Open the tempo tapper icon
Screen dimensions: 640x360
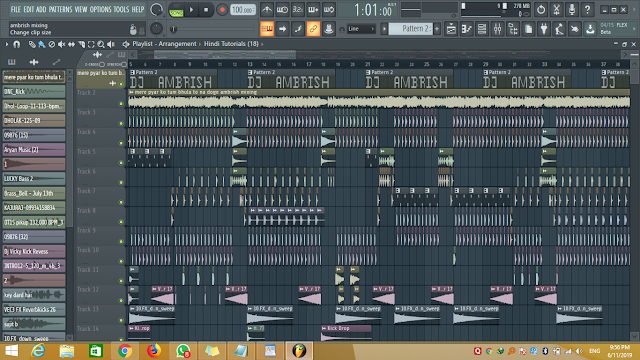(x=559, y=29)
